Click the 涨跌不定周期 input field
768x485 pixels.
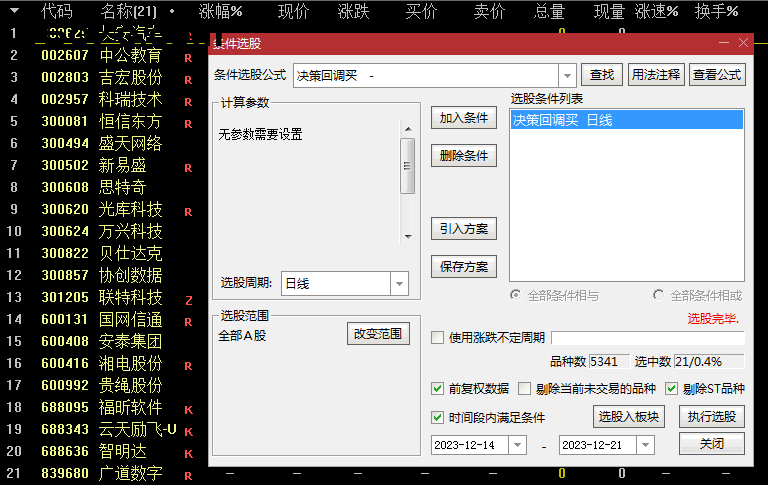648,338
